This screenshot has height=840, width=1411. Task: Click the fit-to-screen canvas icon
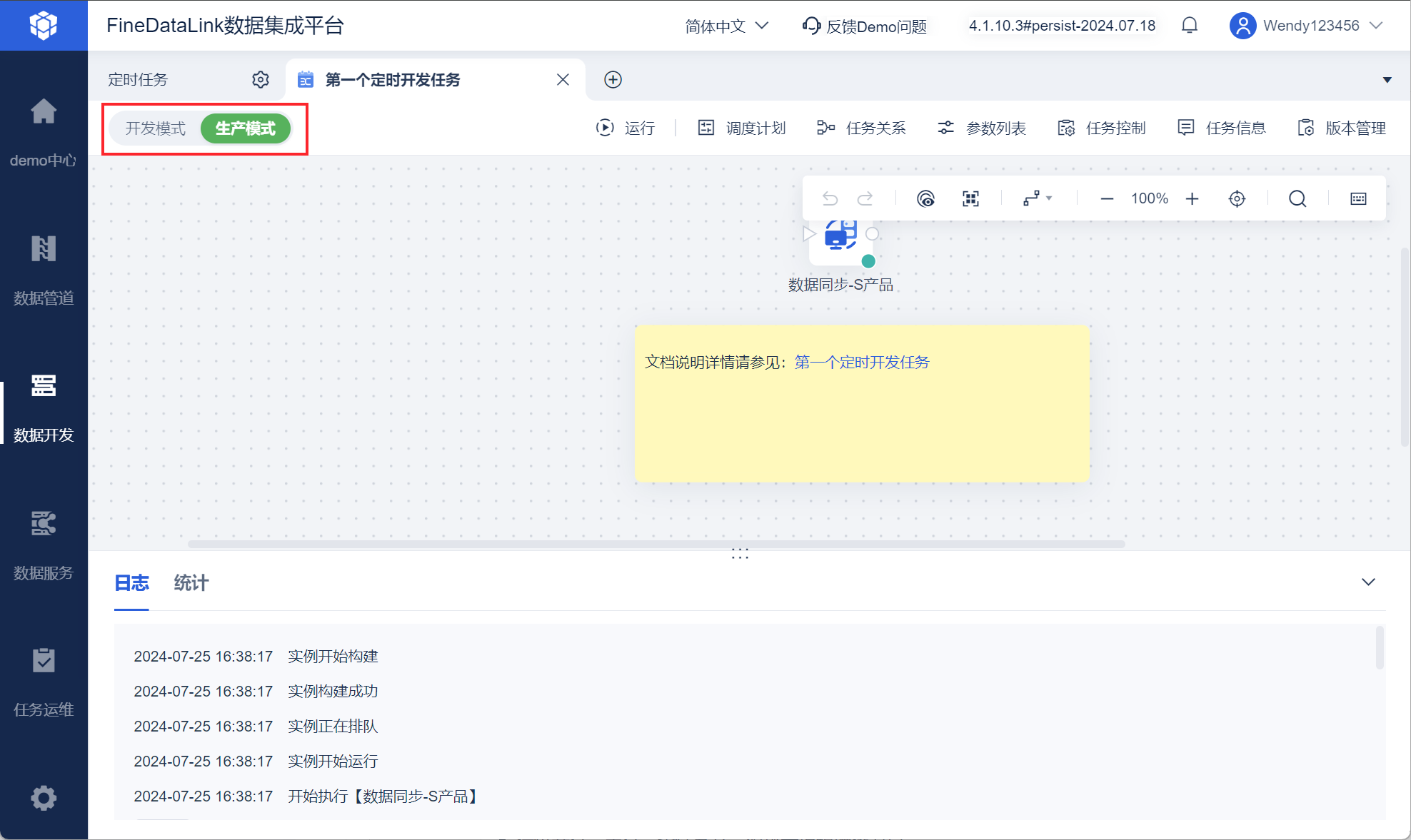pyautogui.click(x=970, y=198)
